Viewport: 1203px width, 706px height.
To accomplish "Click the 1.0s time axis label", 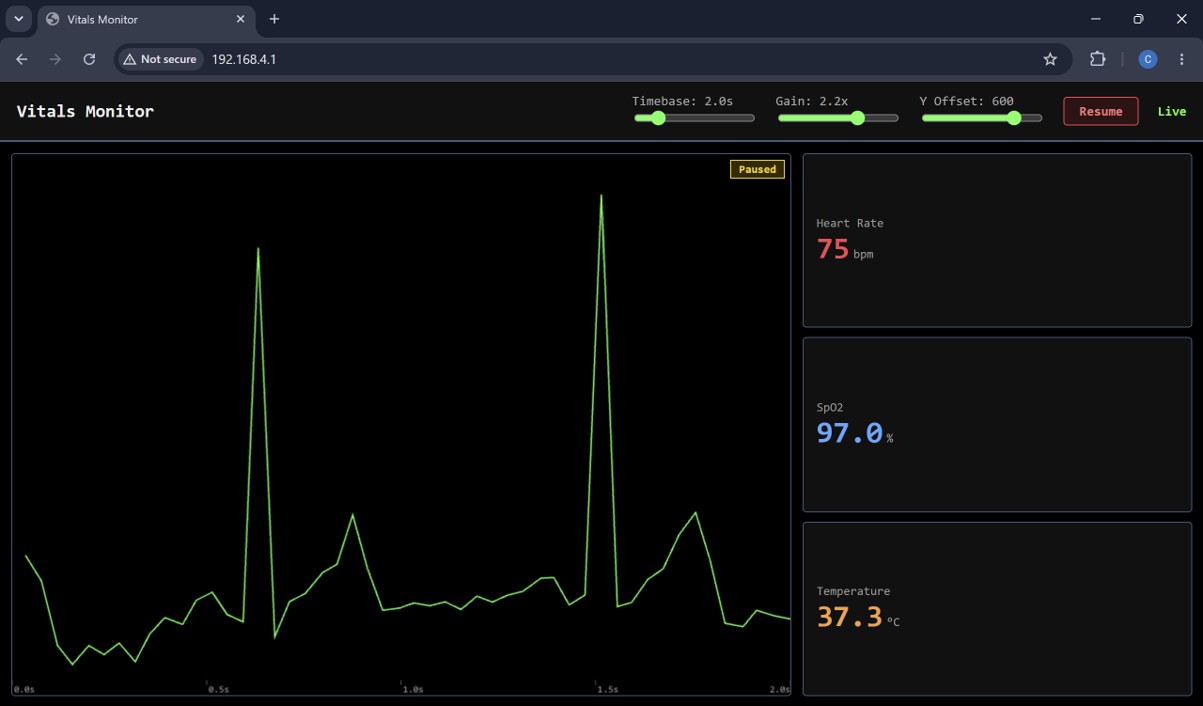I will point(412,689).
